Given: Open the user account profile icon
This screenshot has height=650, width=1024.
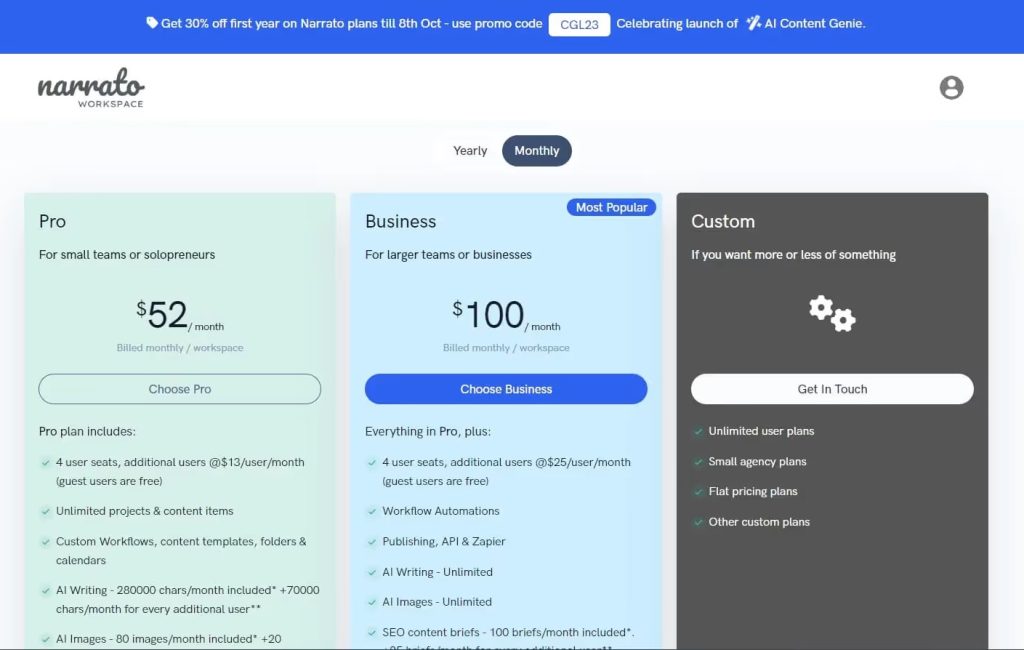Looking at the screenshot, I should pyautogui.click(x=951, y=88).
